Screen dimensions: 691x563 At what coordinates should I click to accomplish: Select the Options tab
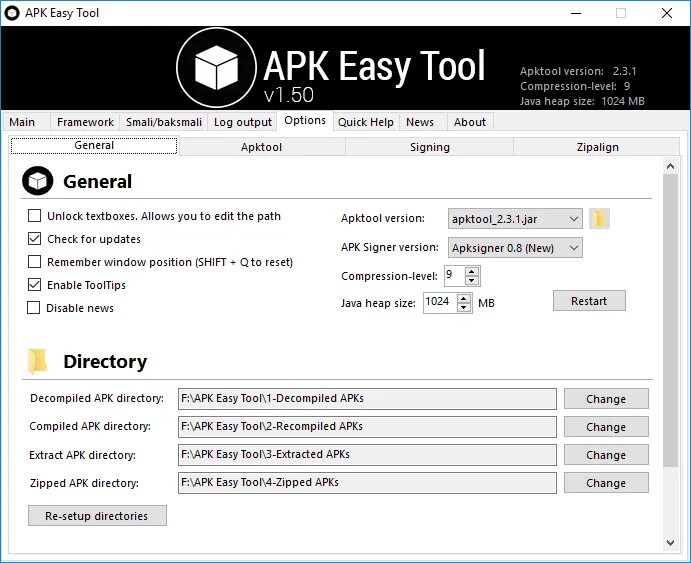click(305, 120)
